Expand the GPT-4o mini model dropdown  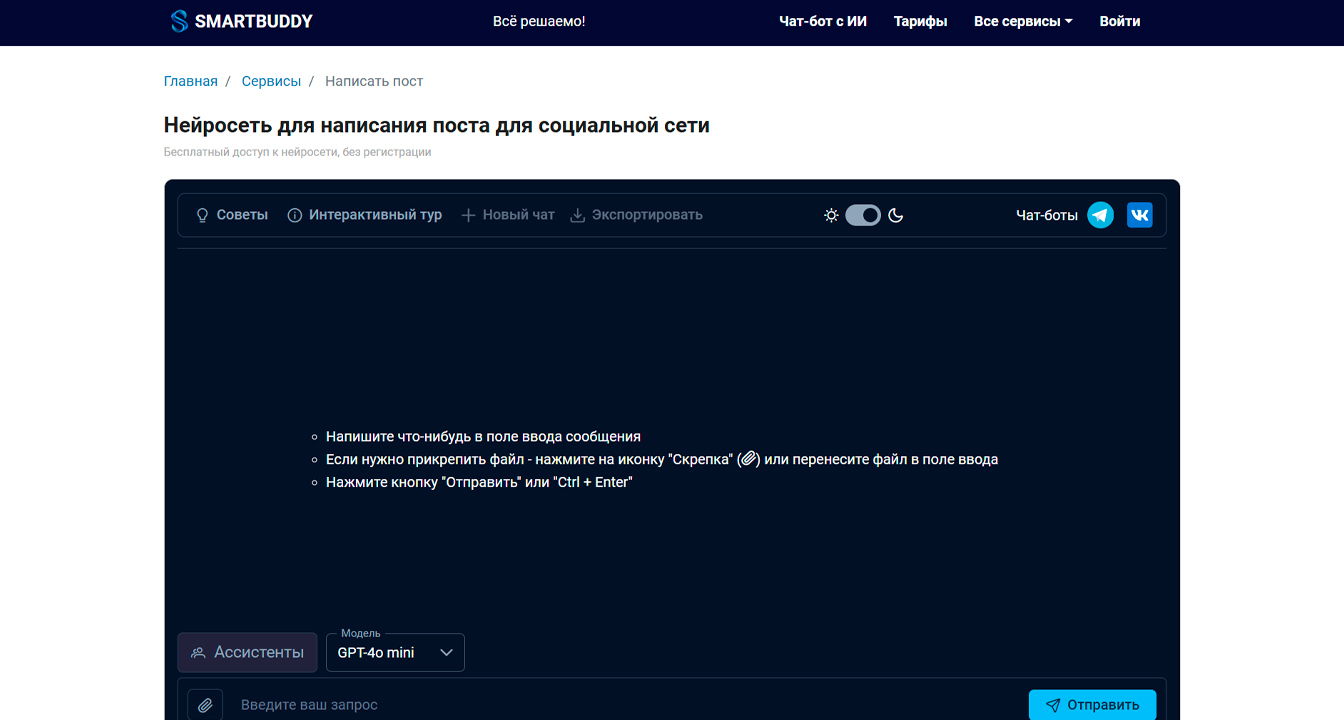395,653
